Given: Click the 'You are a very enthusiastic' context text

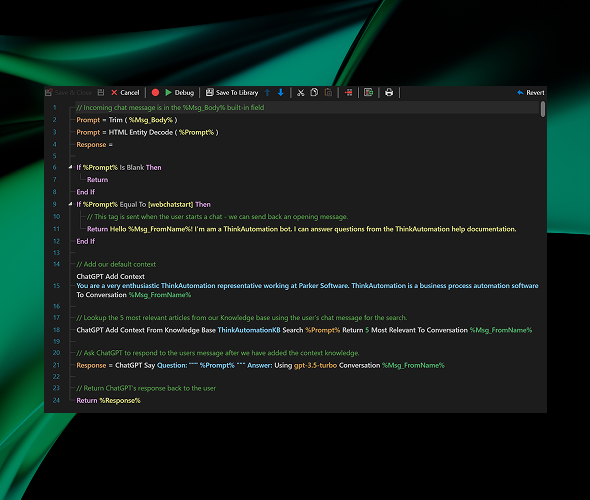Looking at the screenshot, I should pos(307,286).
